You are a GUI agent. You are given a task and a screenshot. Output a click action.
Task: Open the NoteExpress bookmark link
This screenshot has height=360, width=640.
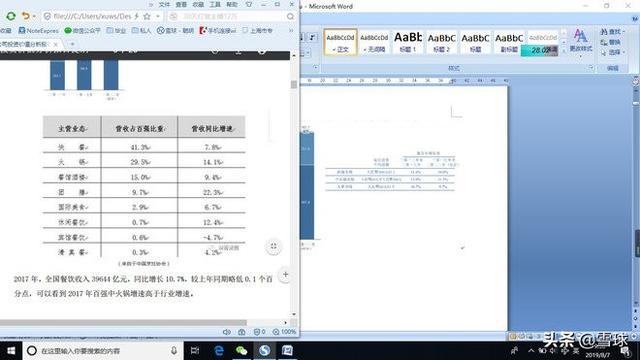[39, 31]
